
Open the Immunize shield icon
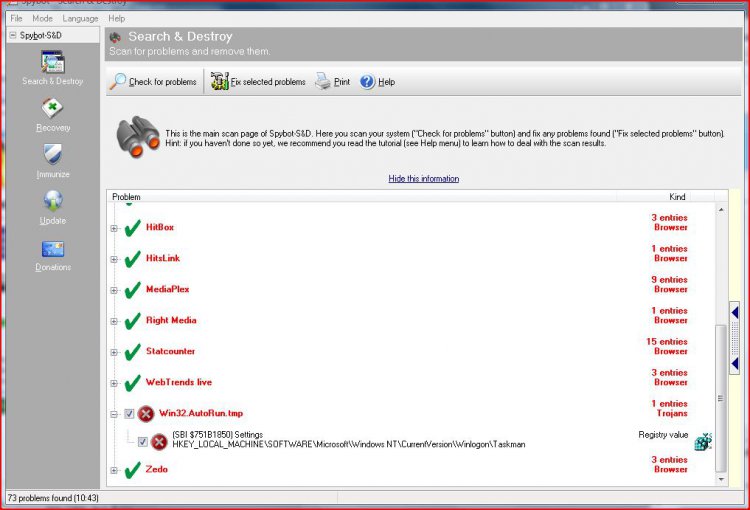(x=53, y=155)
